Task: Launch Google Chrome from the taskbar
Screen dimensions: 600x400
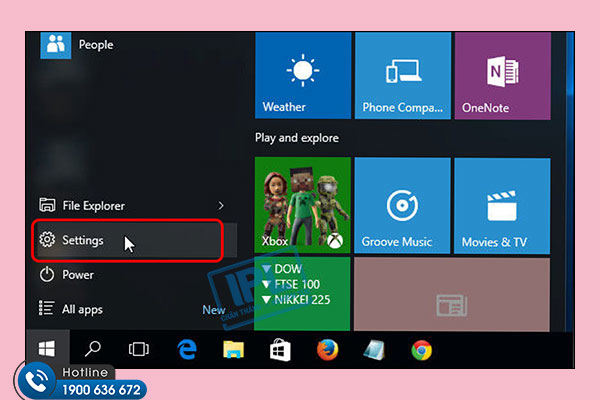Action: [x=422, y=350]
